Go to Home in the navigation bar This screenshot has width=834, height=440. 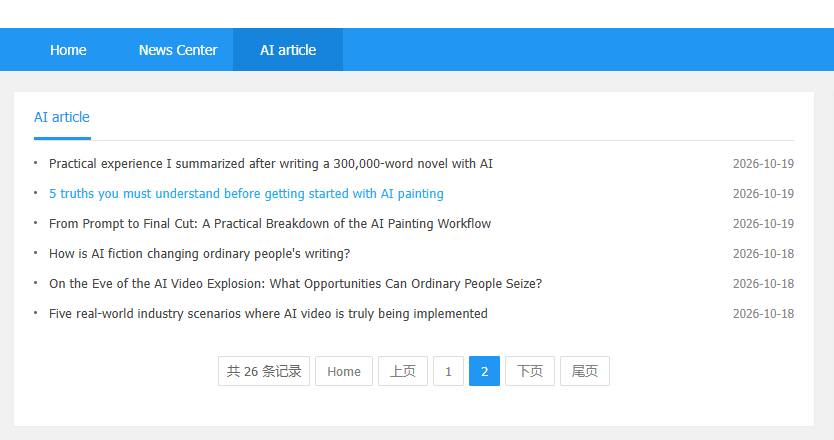pyautogui.click(x=68, y=50)
